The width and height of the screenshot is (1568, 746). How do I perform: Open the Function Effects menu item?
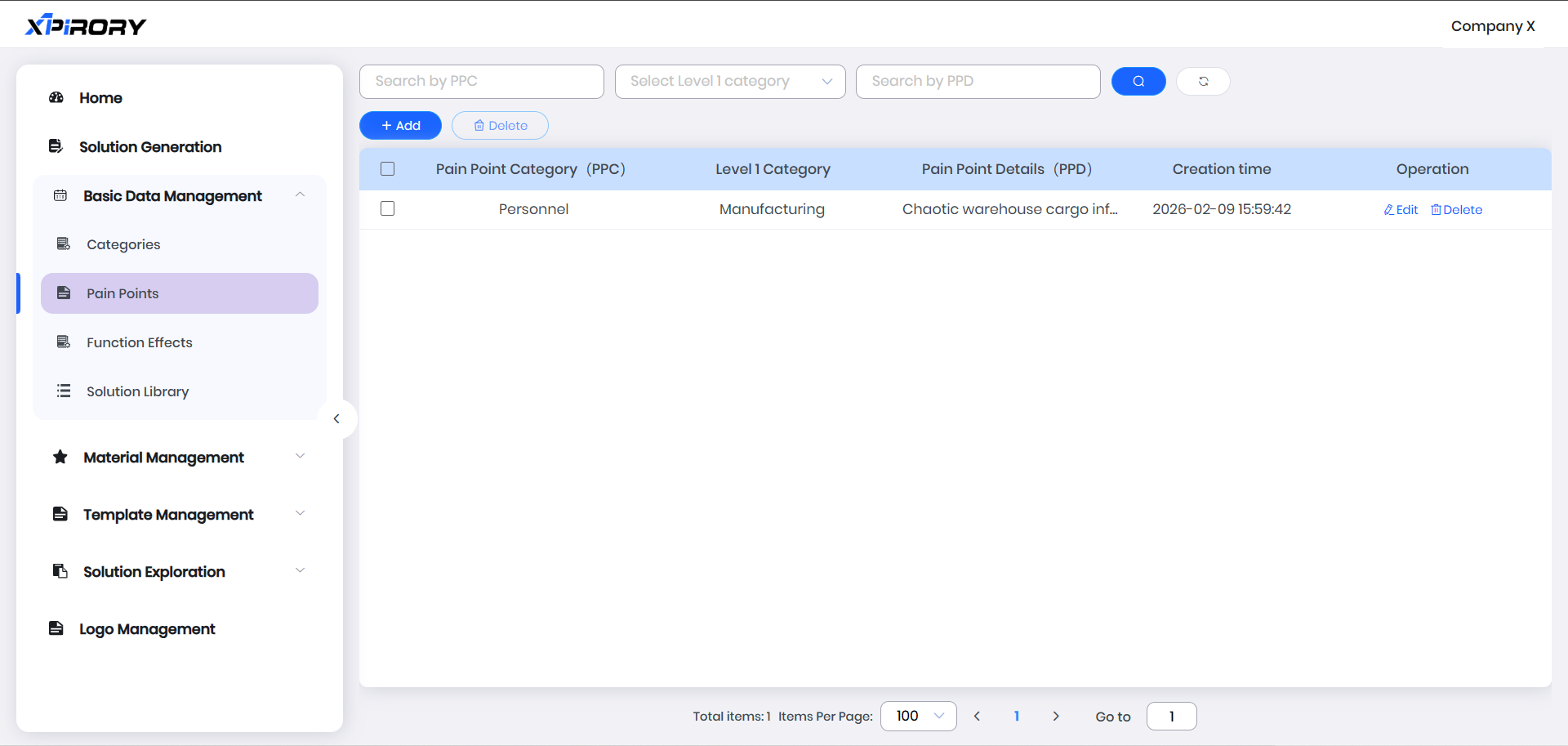coord(139,342)
